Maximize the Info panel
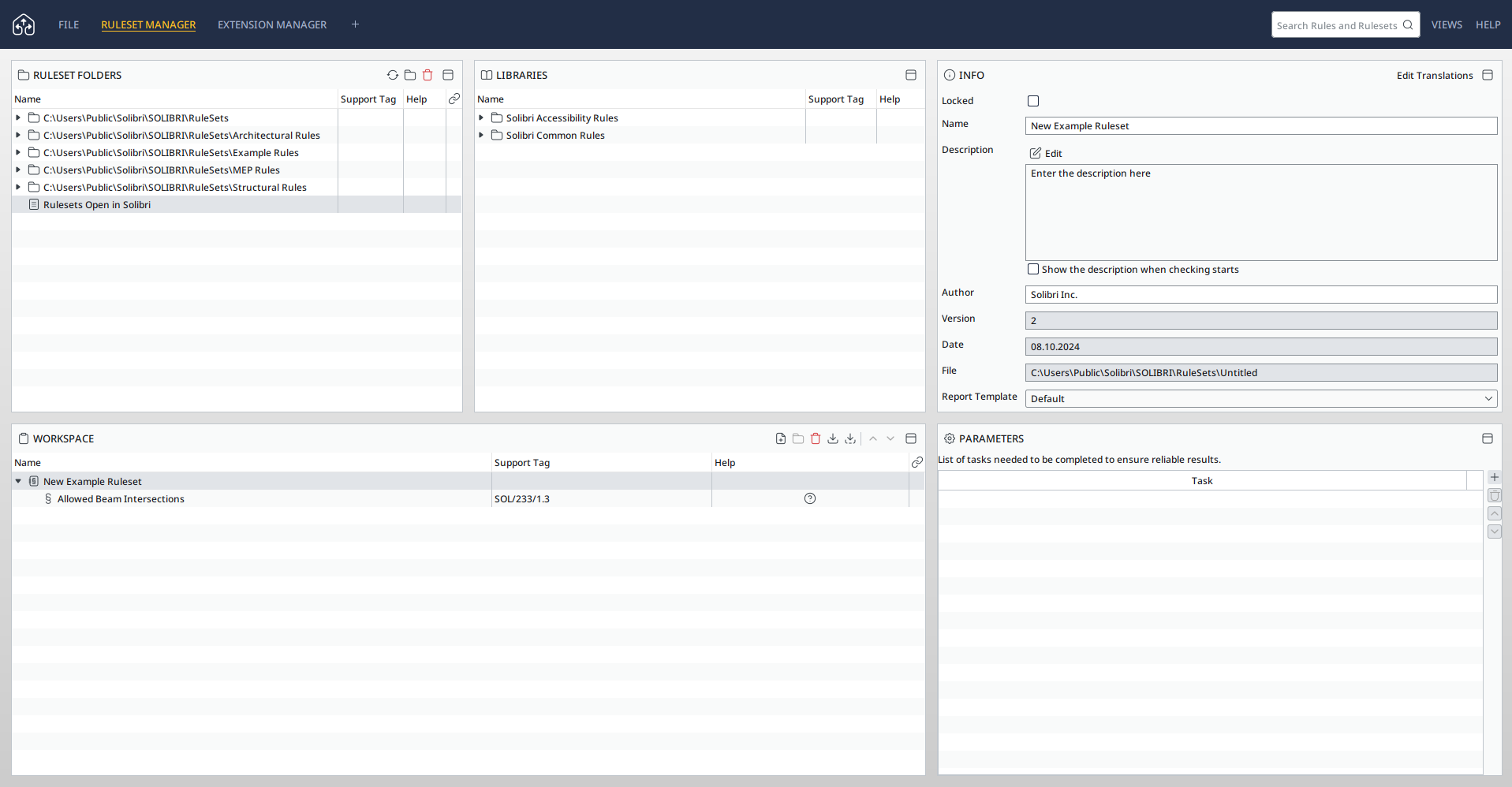 (x=1488, y=75)
